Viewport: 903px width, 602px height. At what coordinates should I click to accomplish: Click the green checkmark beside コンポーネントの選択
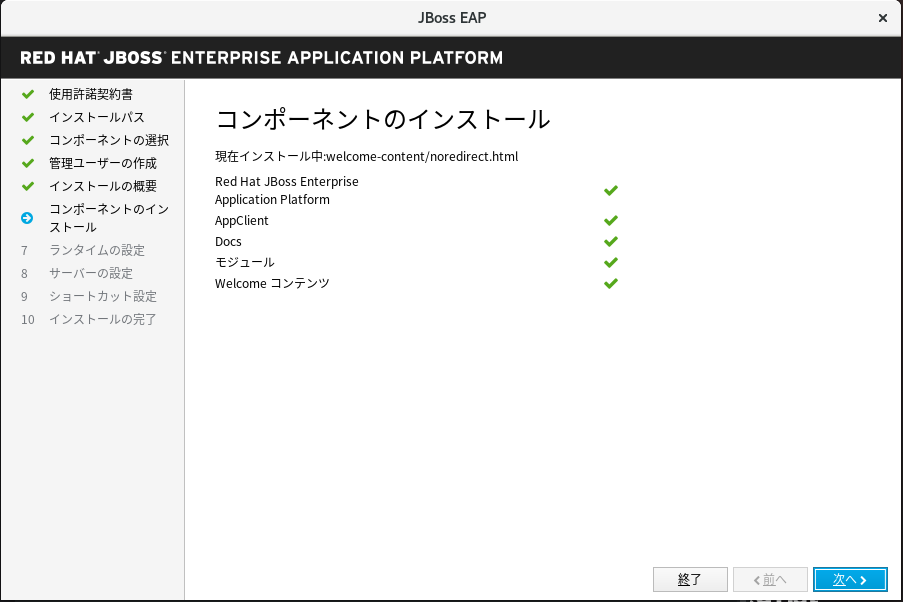(28, 140)
